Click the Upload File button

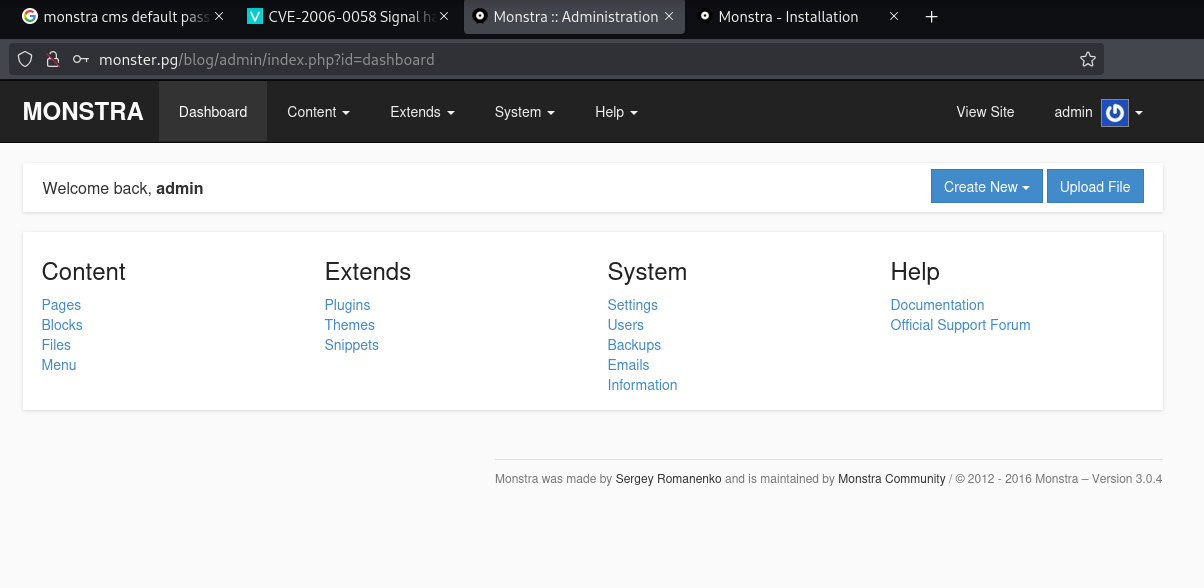click(1095, 187)
